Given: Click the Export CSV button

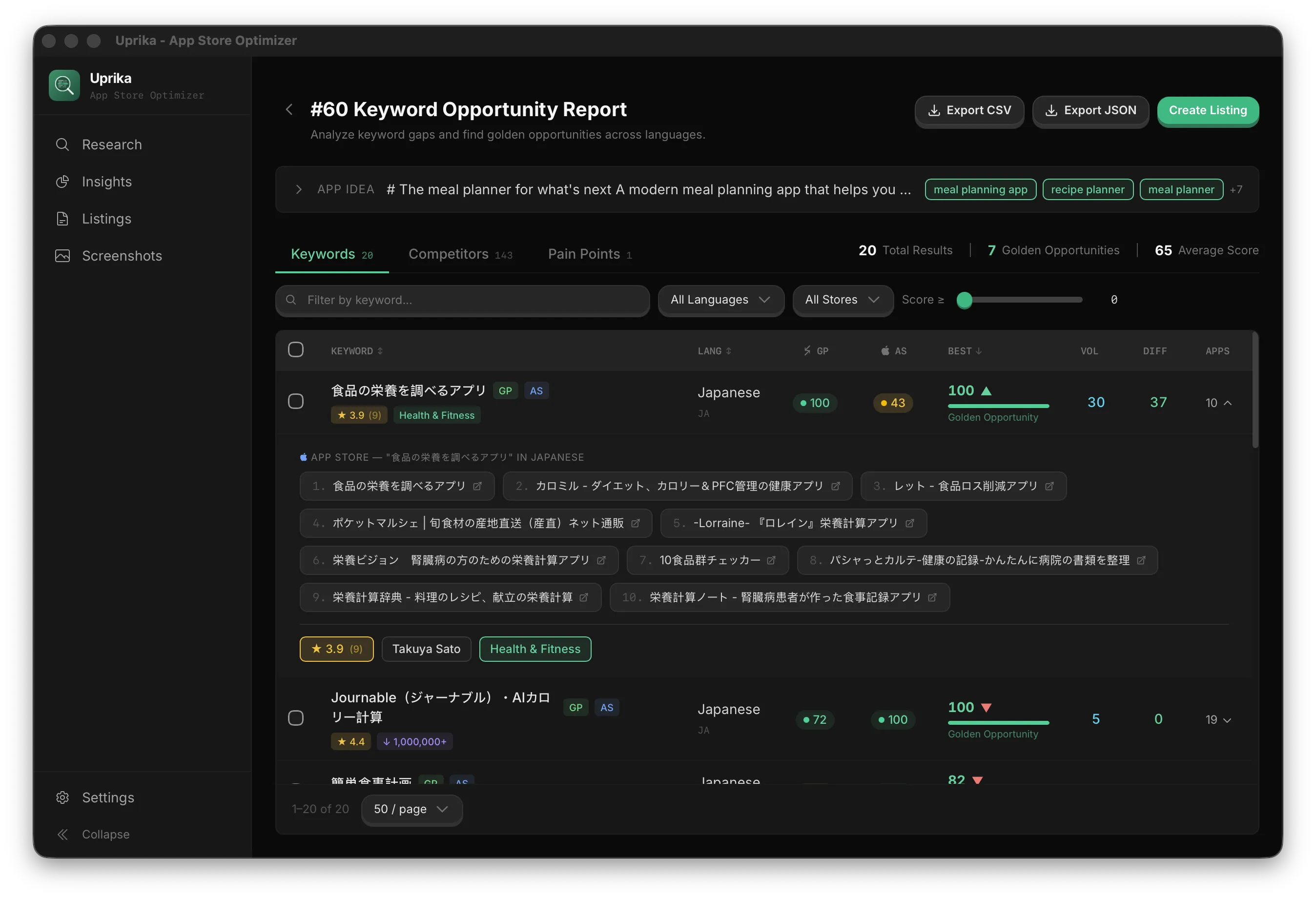Looking at the screenshot, I should [x=969, y=110].
